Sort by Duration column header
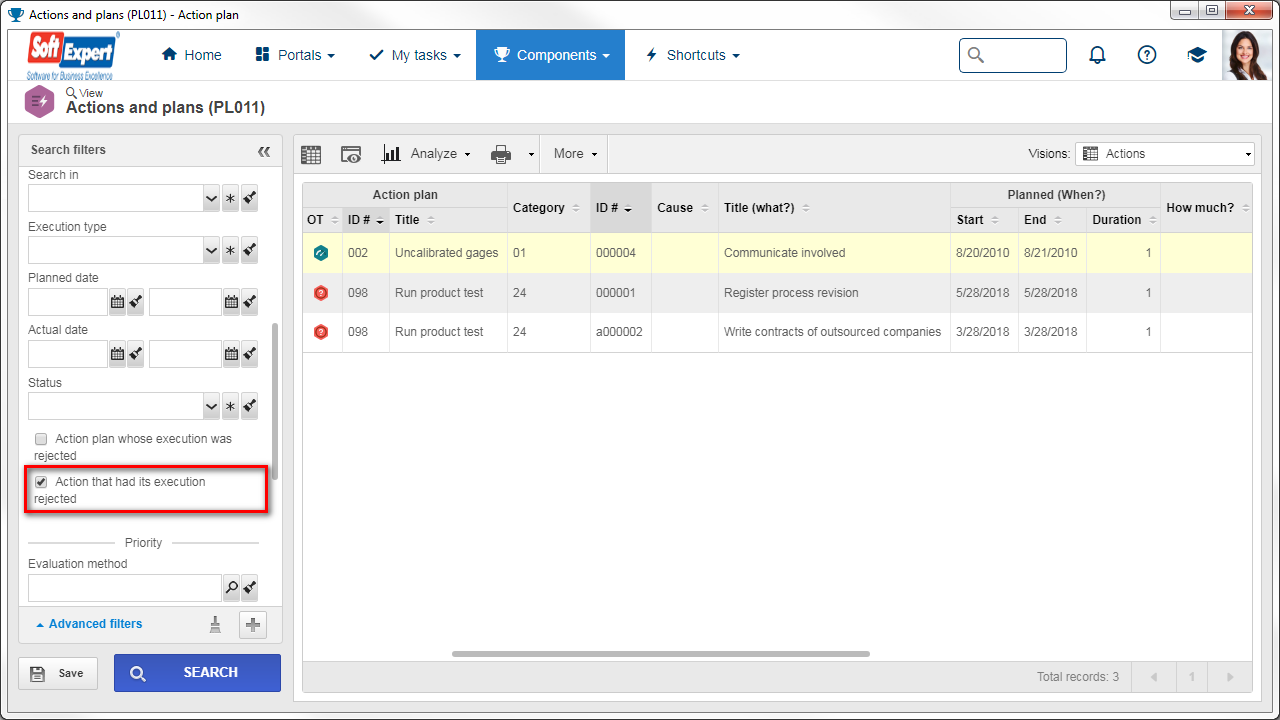1280x720 pixels. pyautogui.click(x=1124, y=220)
